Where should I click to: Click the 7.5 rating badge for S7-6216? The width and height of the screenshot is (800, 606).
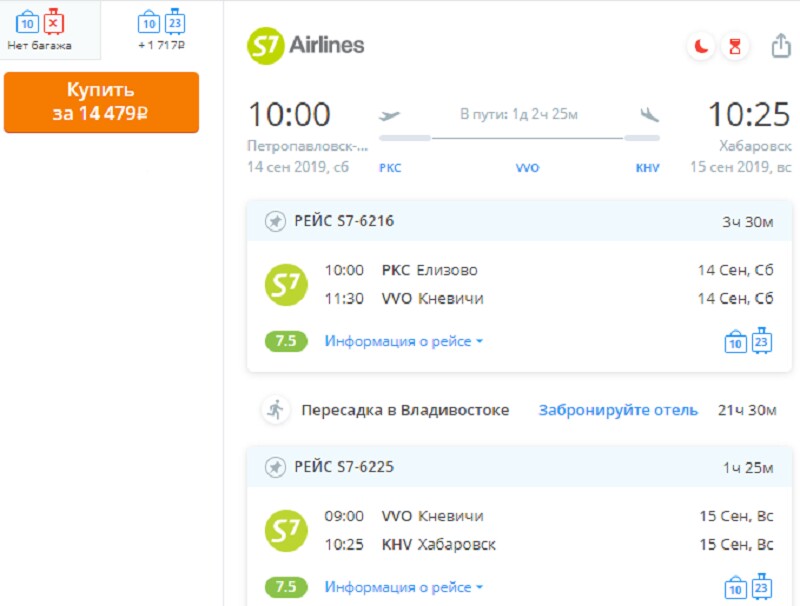(286, 341)
